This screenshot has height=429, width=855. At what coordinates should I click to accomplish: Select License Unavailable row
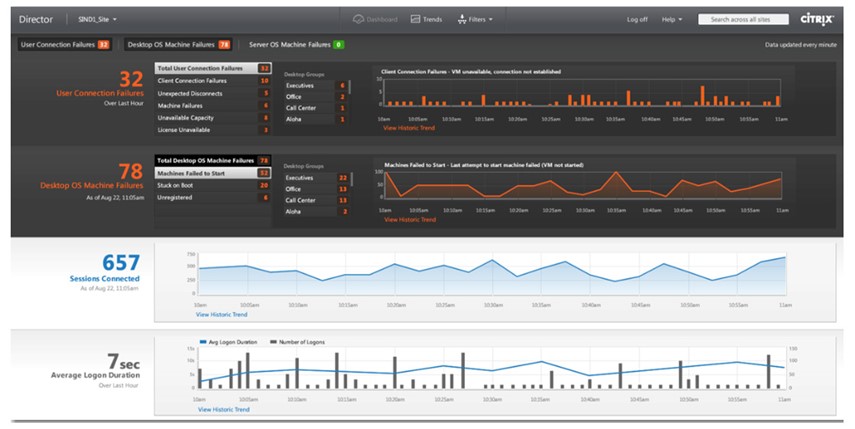(213, 130)
